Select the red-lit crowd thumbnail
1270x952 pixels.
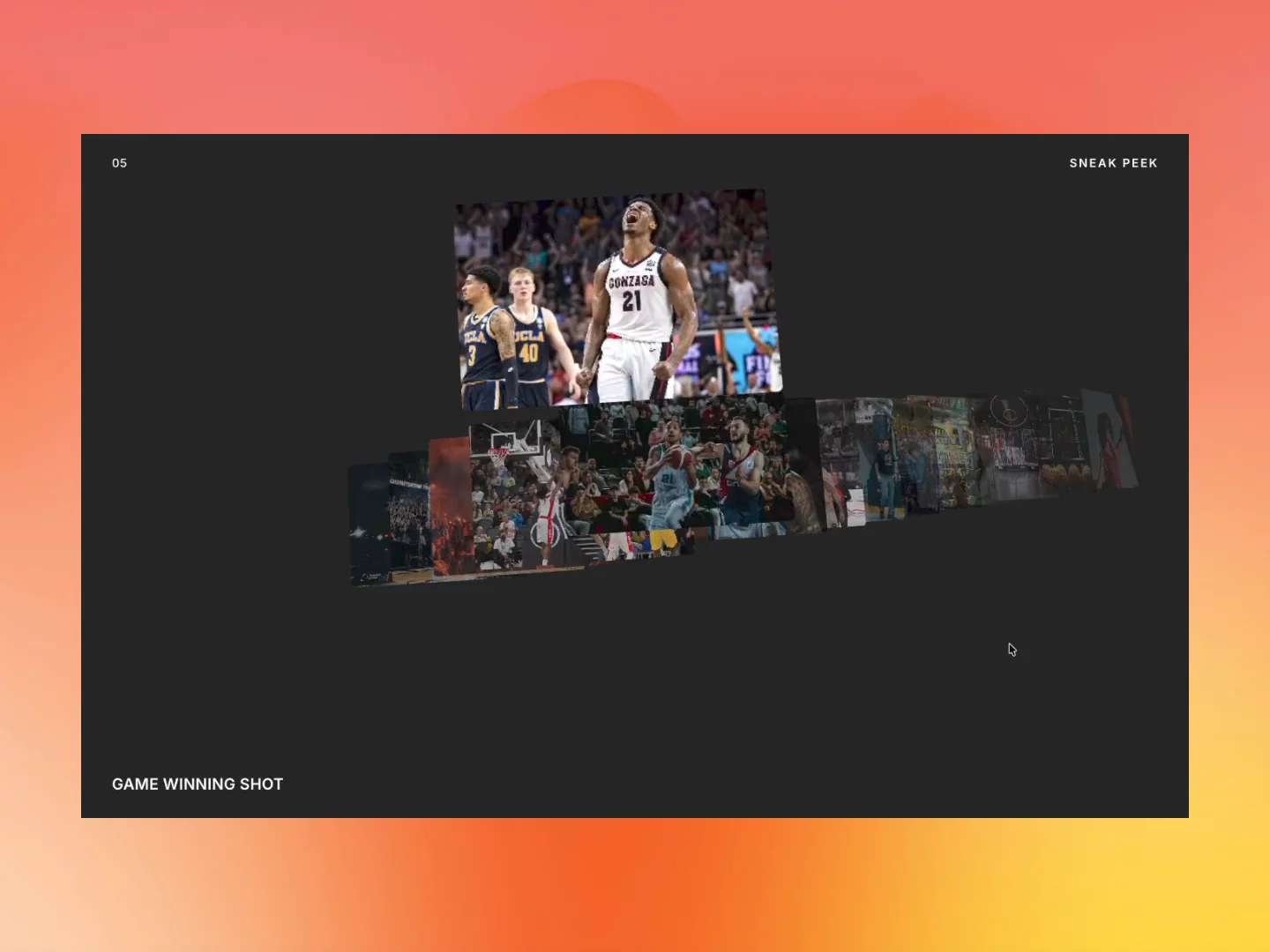(450, 507)
